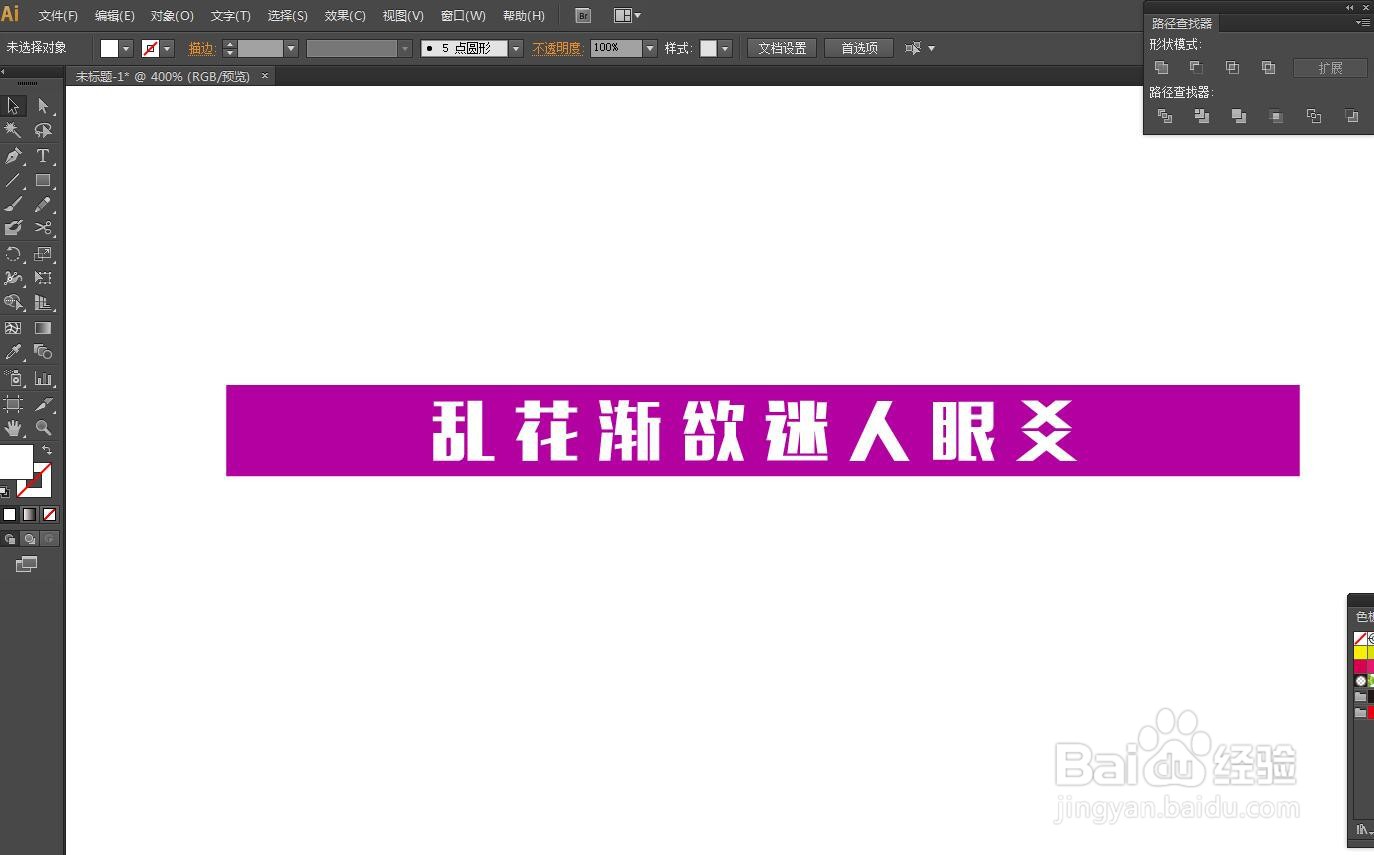Image resolution: width=1374 pixels, height=855 pixels.
Task: Click Trim pathfinder icon
Action: coord(1202,116)
